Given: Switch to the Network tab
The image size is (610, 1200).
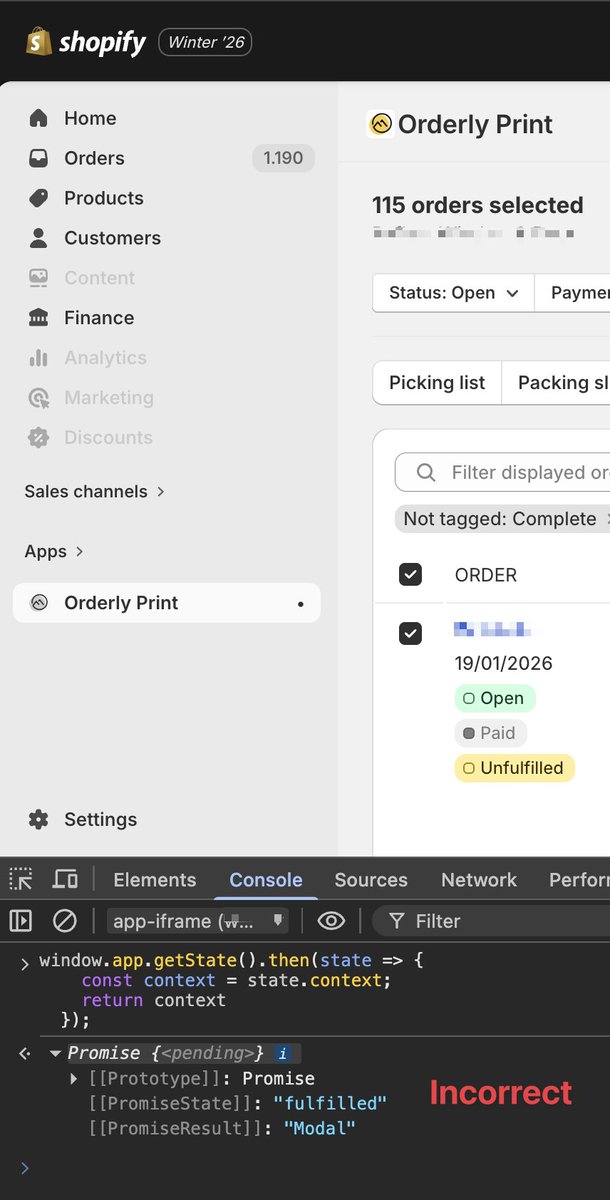Looking at the screenshot, I should point(479,880).
